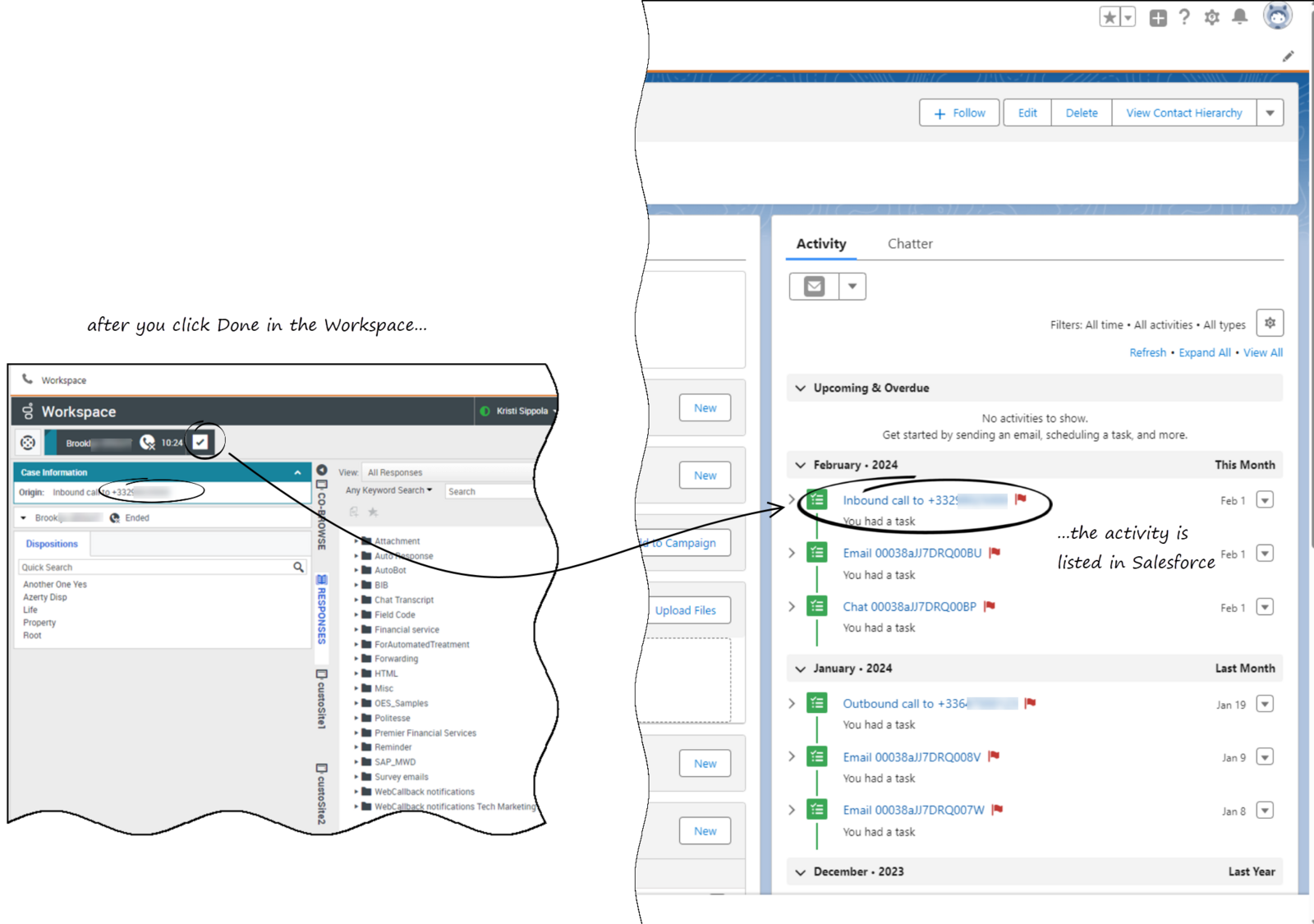Open the Any Keyword Search dropdown

pos(388,490)
